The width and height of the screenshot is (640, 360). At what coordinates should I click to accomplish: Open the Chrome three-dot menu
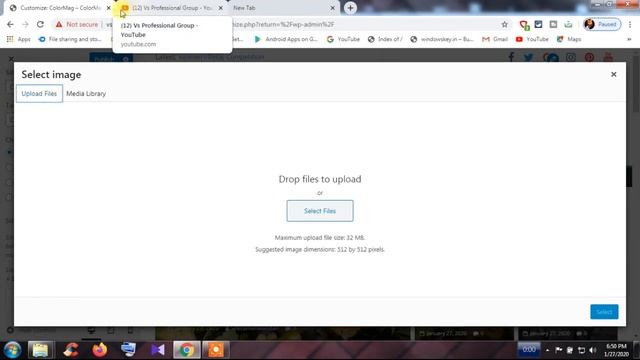630,24
